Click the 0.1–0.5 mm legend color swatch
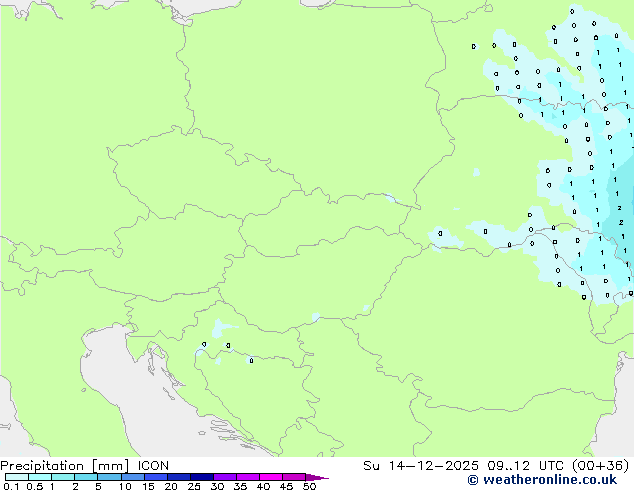The image size is (634, 490). click(17, 477)
